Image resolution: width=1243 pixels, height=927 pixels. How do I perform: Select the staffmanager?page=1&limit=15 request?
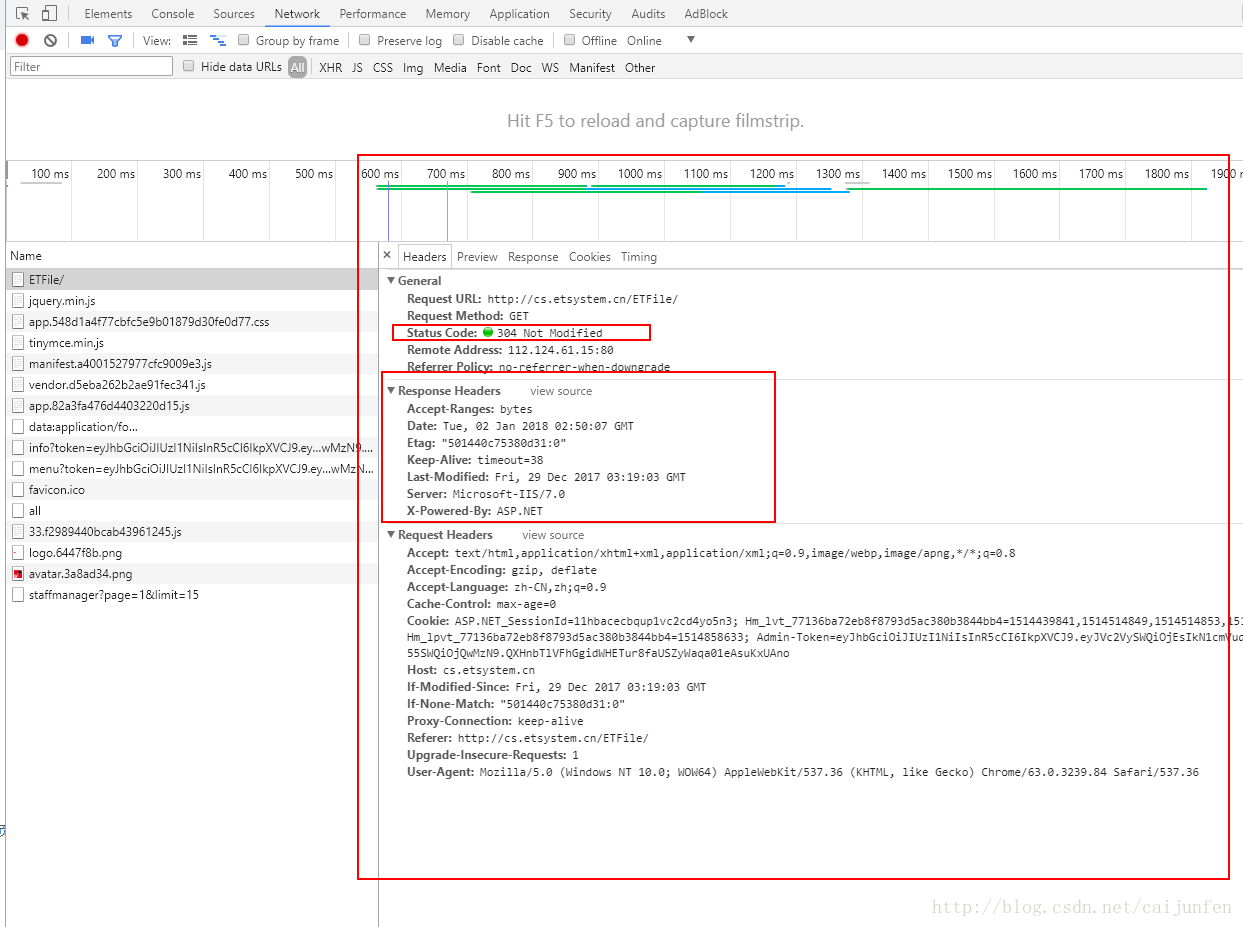(x=190, y=595)
